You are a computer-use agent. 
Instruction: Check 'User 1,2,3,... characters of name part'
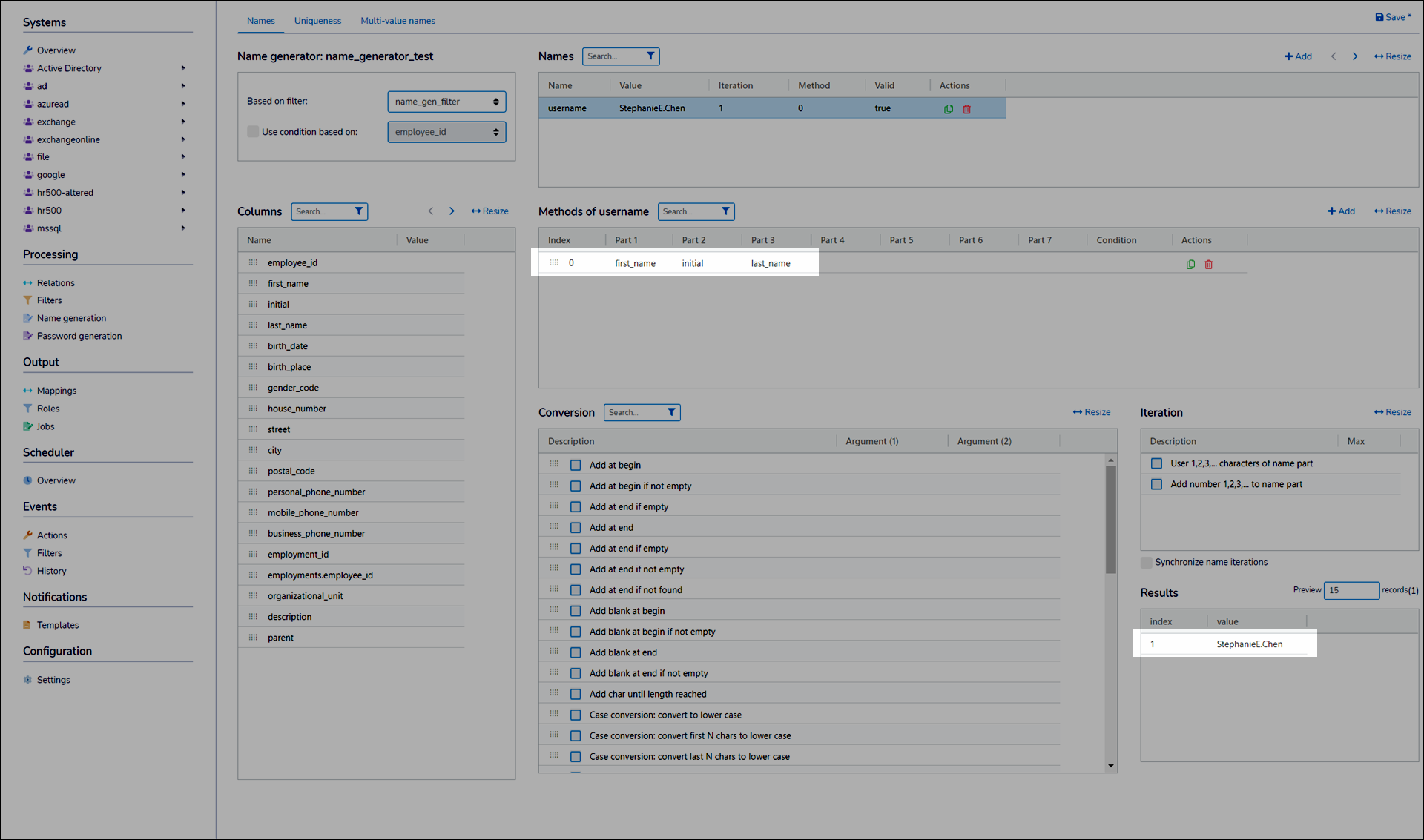pos(1156,463)
